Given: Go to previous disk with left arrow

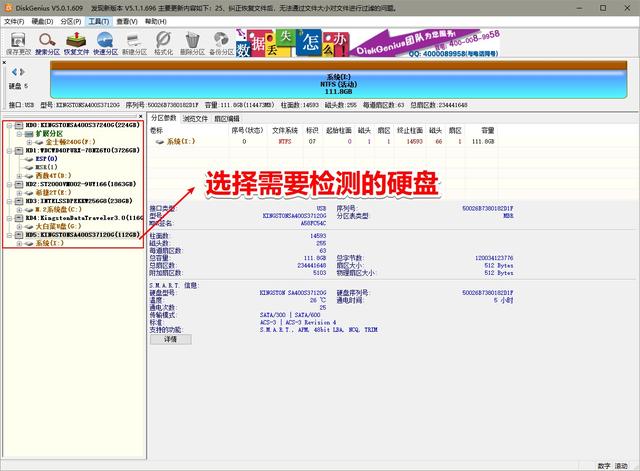Looking at the screenshot, I should pos(14,72).
